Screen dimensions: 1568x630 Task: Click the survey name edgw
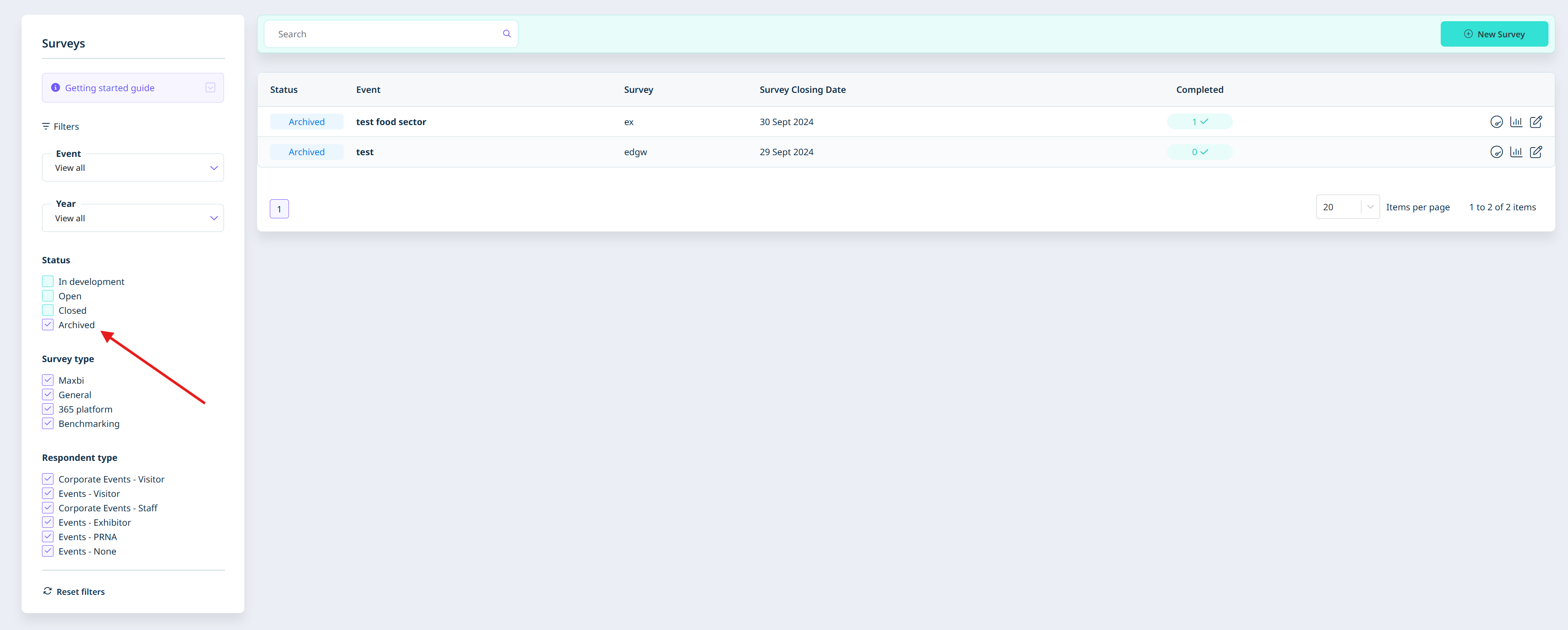coord(636,152)
